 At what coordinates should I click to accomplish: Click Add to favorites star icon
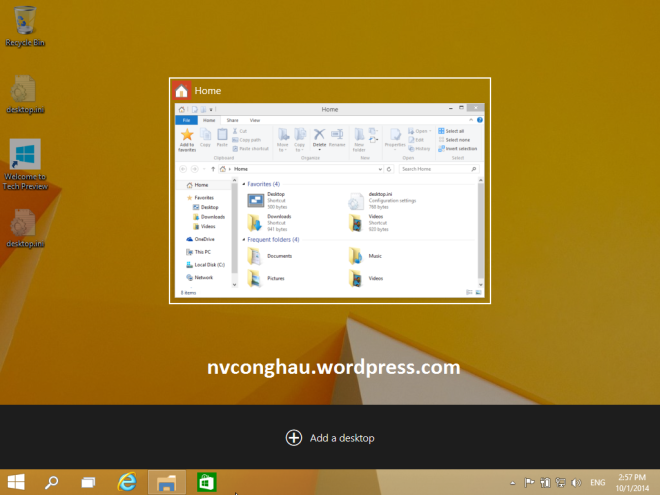[187, 140]
